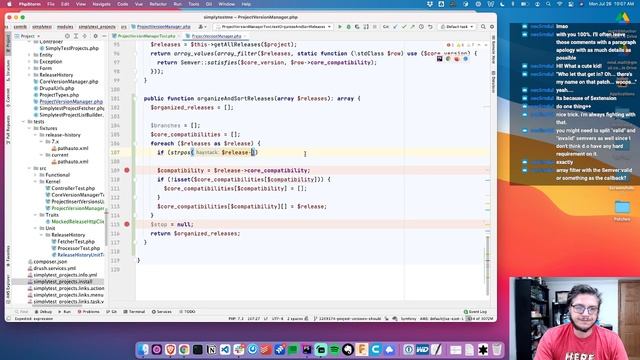Viewport: 640px width, 360px height.
Task: Collapse the Kernel tests folder
Action: [x=36, y=182]
